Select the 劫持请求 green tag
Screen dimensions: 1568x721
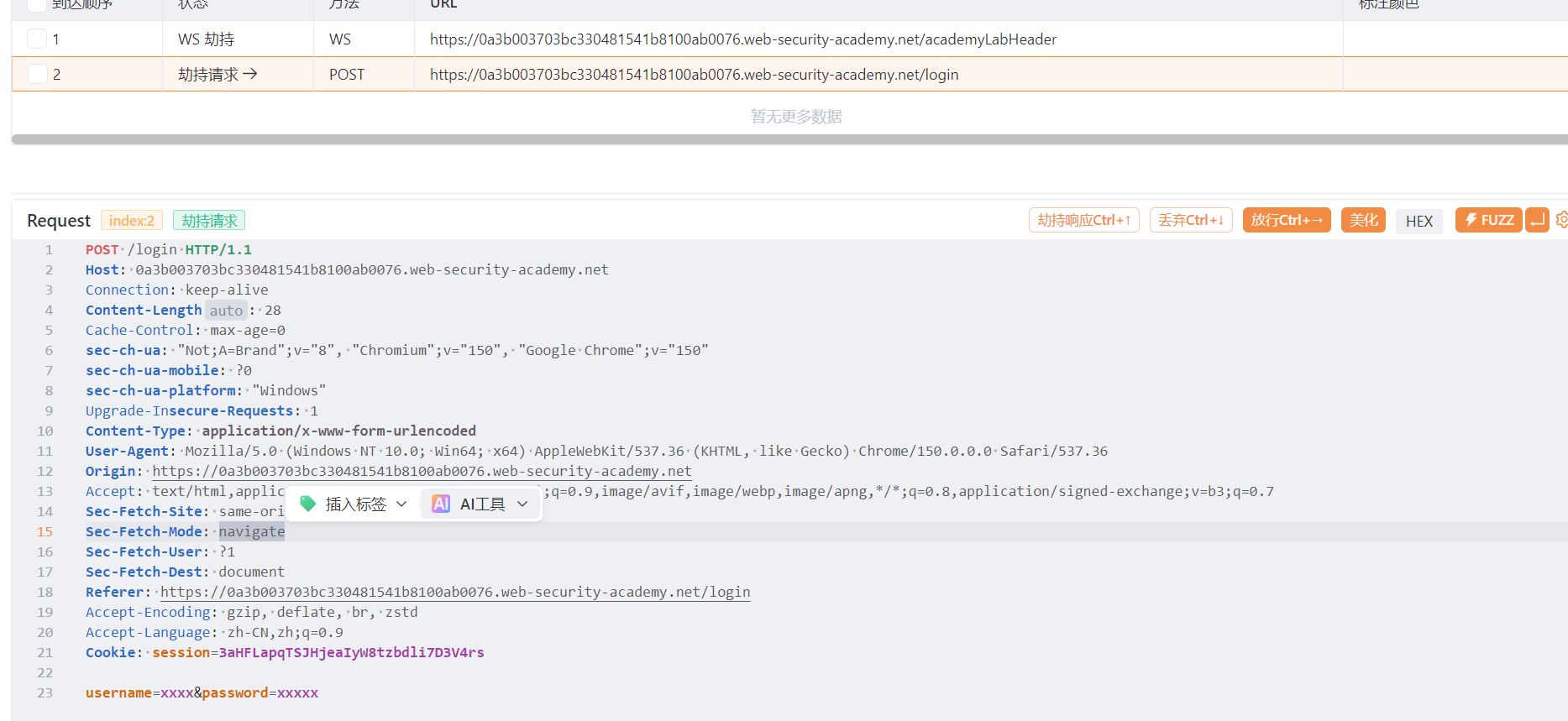(x=209, y=220)
